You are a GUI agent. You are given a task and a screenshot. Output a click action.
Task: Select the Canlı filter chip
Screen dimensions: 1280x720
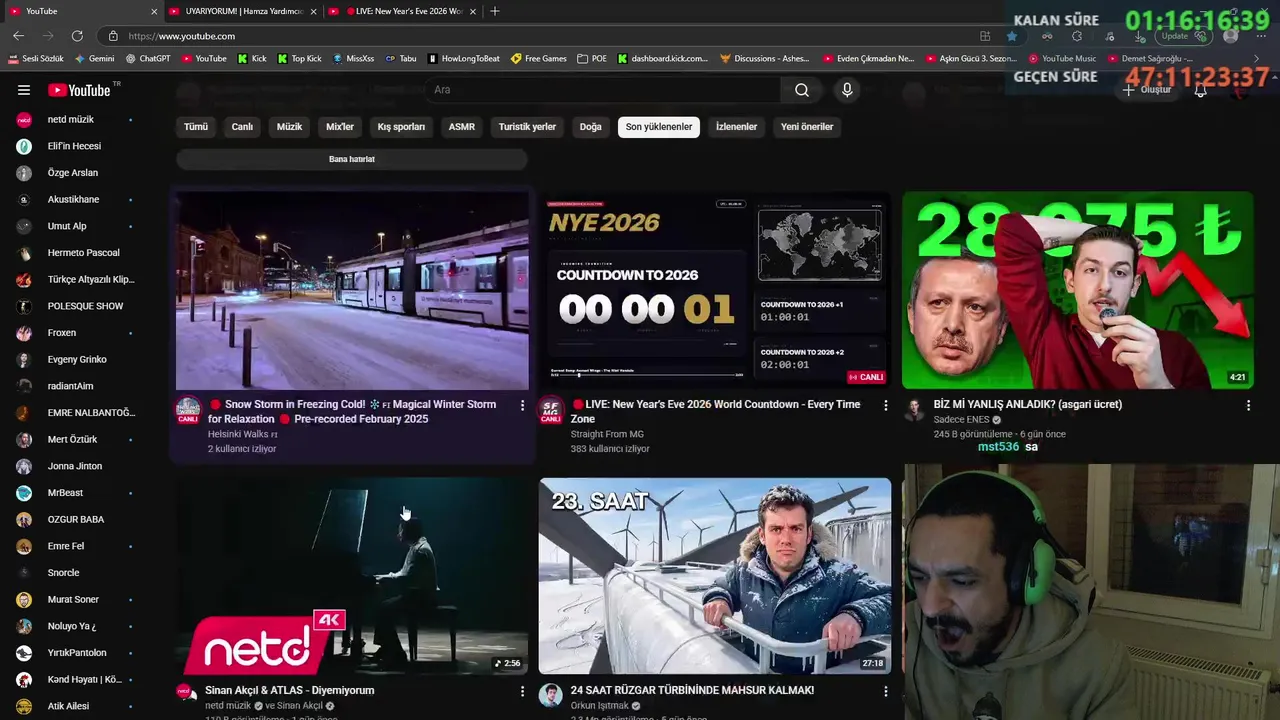click(x=242, y=127)
